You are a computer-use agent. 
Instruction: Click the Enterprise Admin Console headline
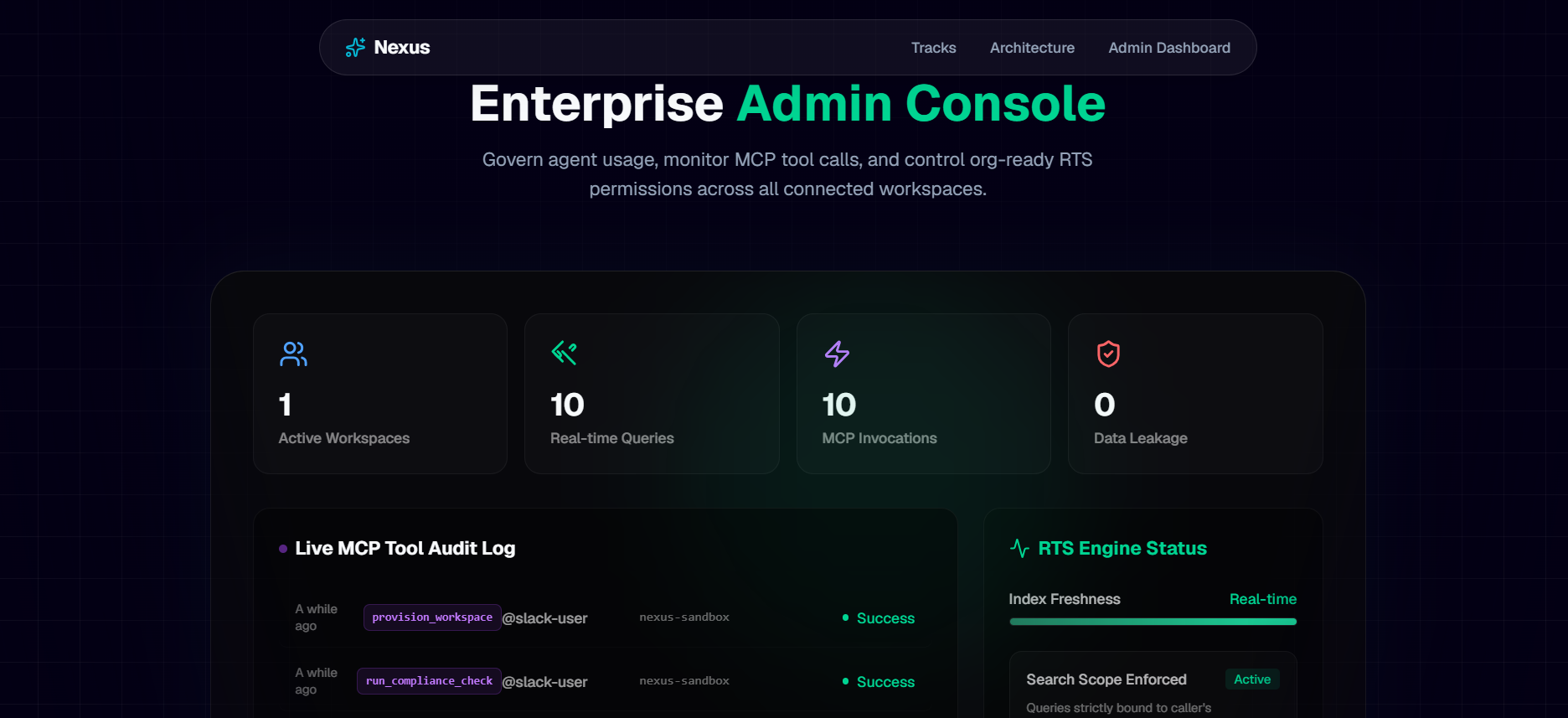[788, 104]
